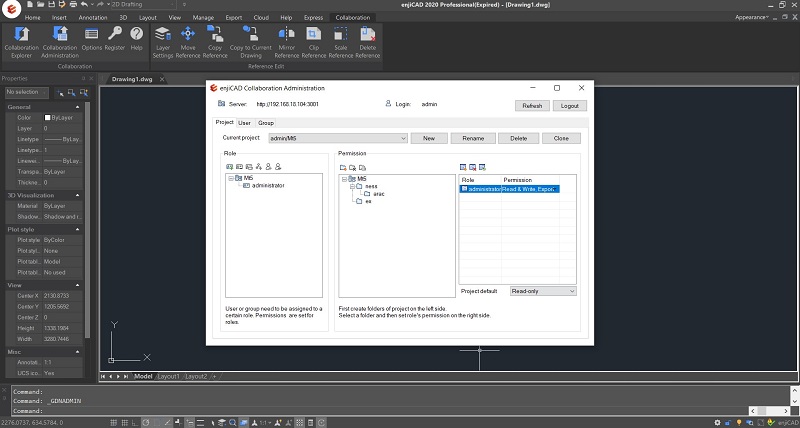
Task: Select the administrator role in Role tree
Action: coord(264,186)
